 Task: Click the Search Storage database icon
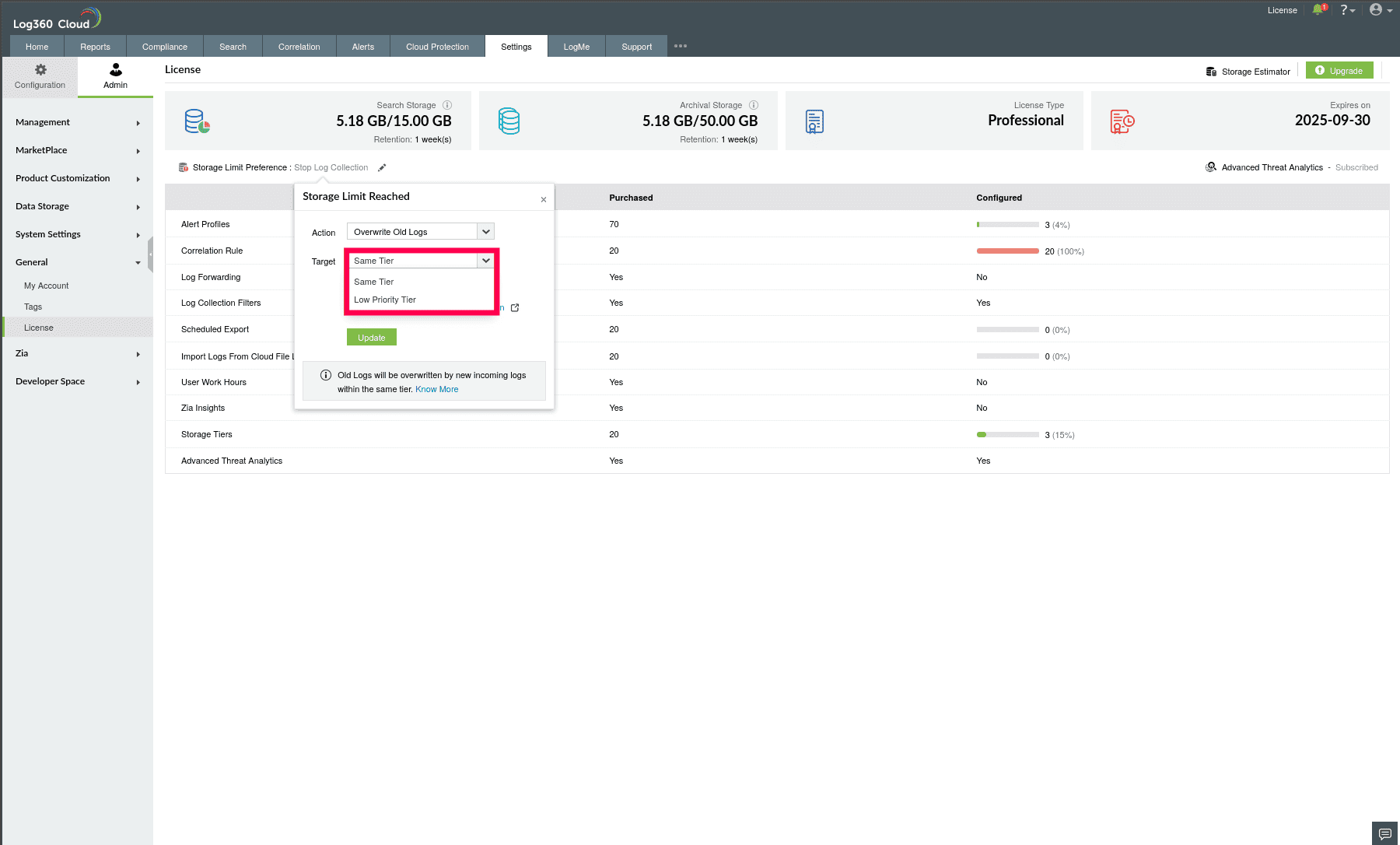coord(198,121)
